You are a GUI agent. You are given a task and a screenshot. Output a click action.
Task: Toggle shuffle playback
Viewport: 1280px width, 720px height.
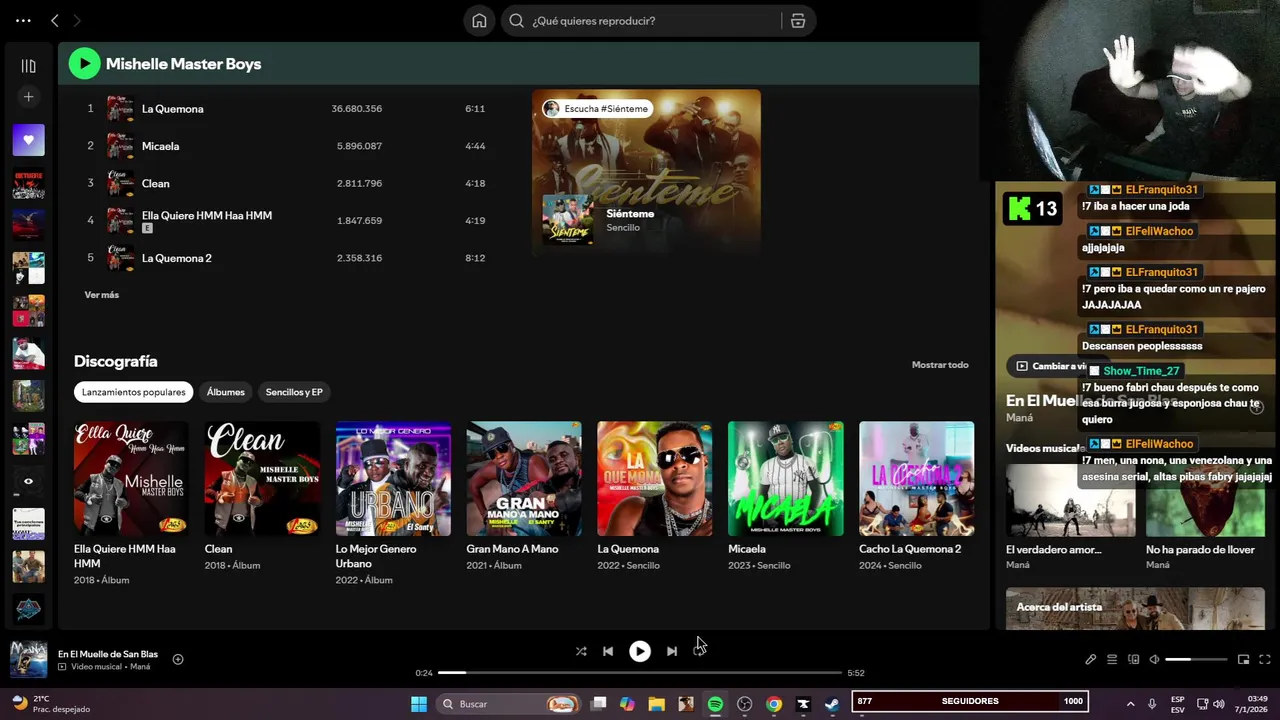point(581,651)
